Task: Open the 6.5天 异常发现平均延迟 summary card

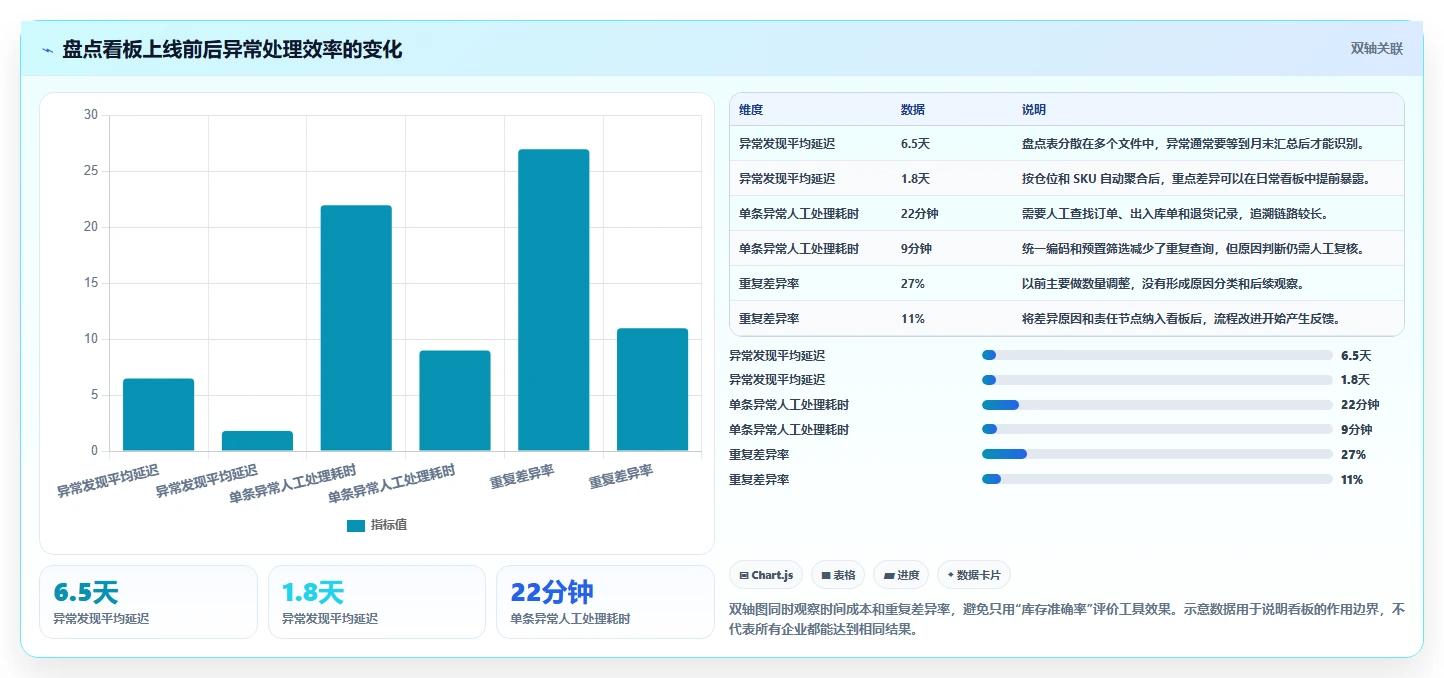Action: (x=148, y=602)
